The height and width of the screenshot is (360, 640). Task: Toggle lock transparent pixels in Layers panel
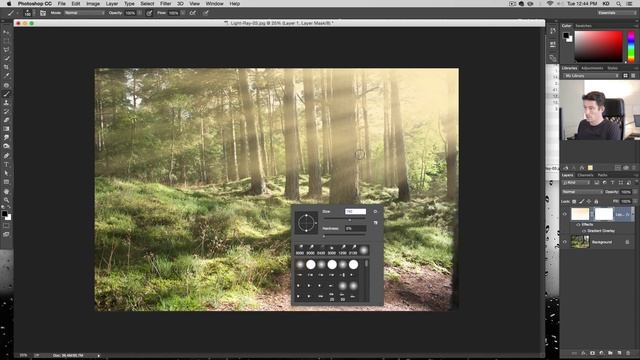pos(574,201)
